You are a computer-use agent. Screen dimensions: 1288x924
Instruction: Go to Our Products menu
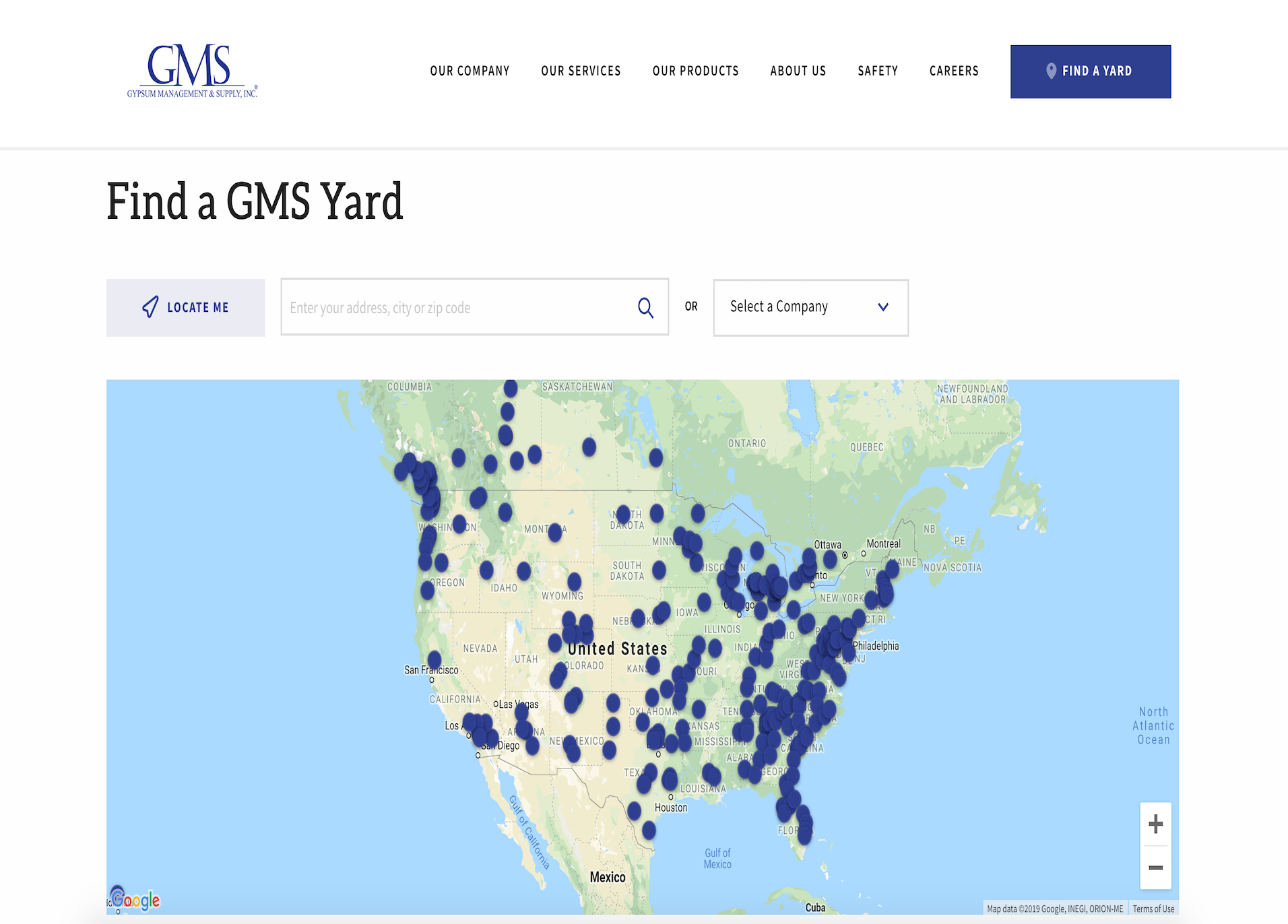[695, 71]
